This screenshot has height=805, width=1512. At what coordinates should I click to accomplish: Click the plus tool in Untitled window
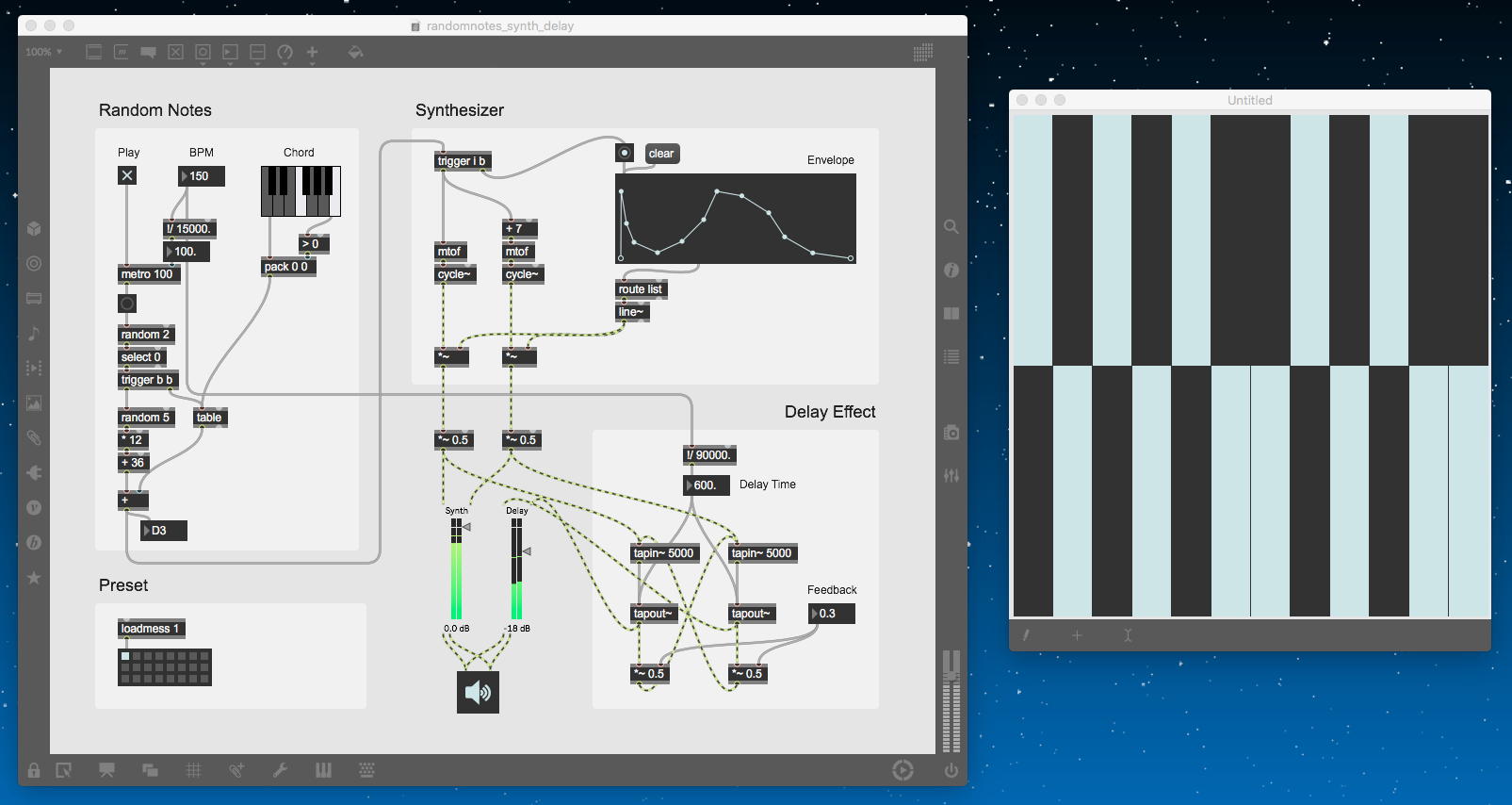point(1077,635)
